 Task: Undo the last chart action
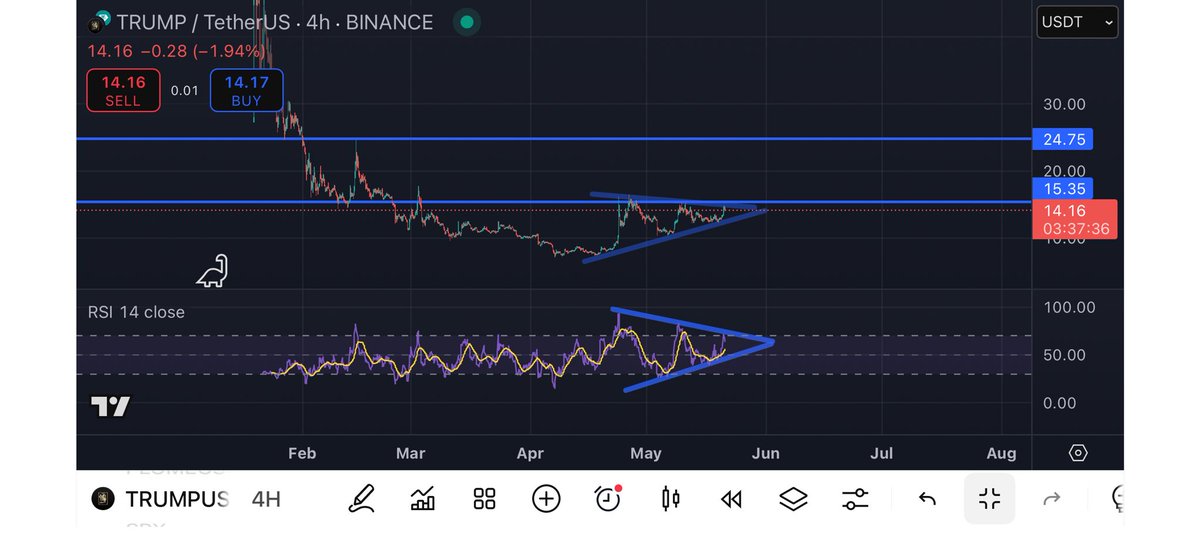[x=927, y=498]
